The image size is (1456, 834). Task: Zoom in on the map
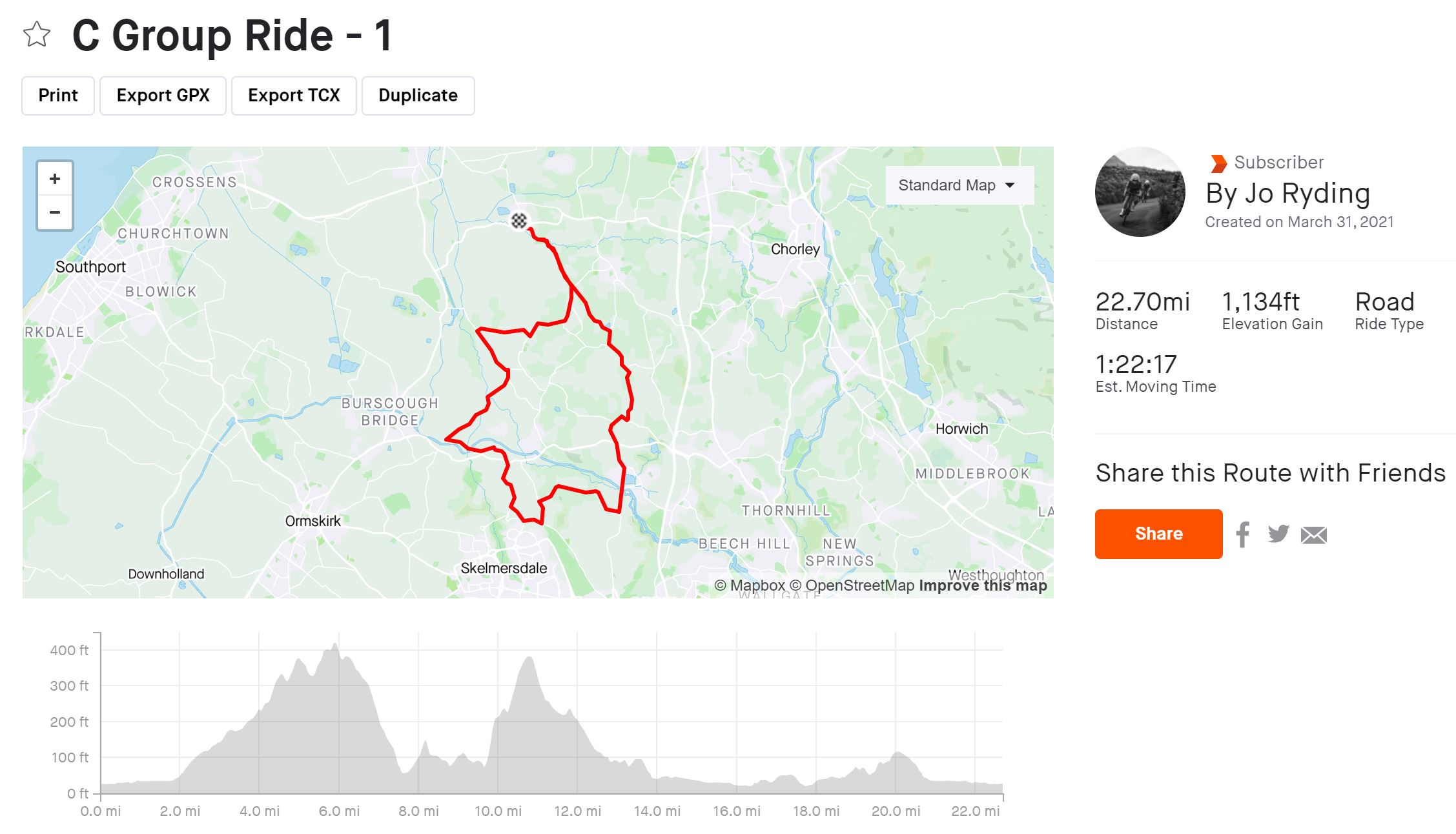[55, 179]
